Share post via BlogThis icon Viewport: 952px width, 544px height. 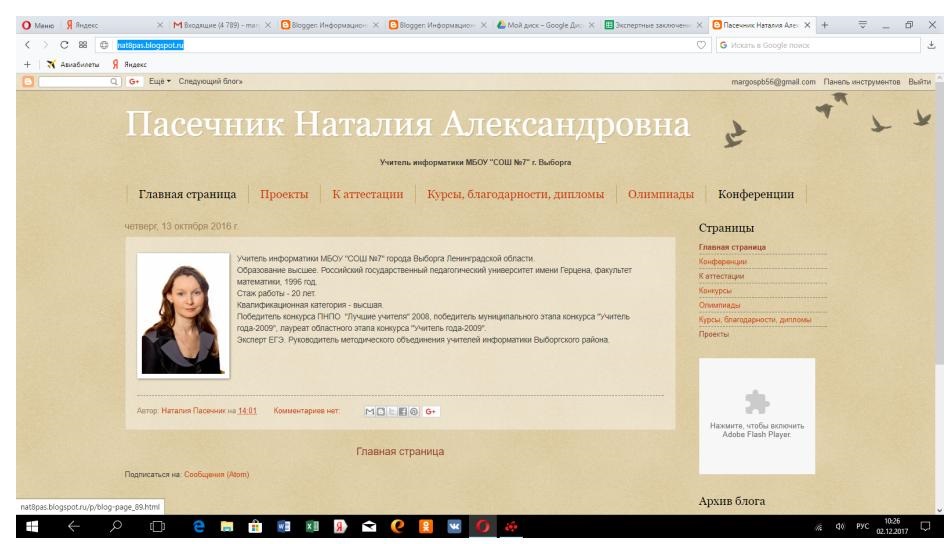click(381, 412)
